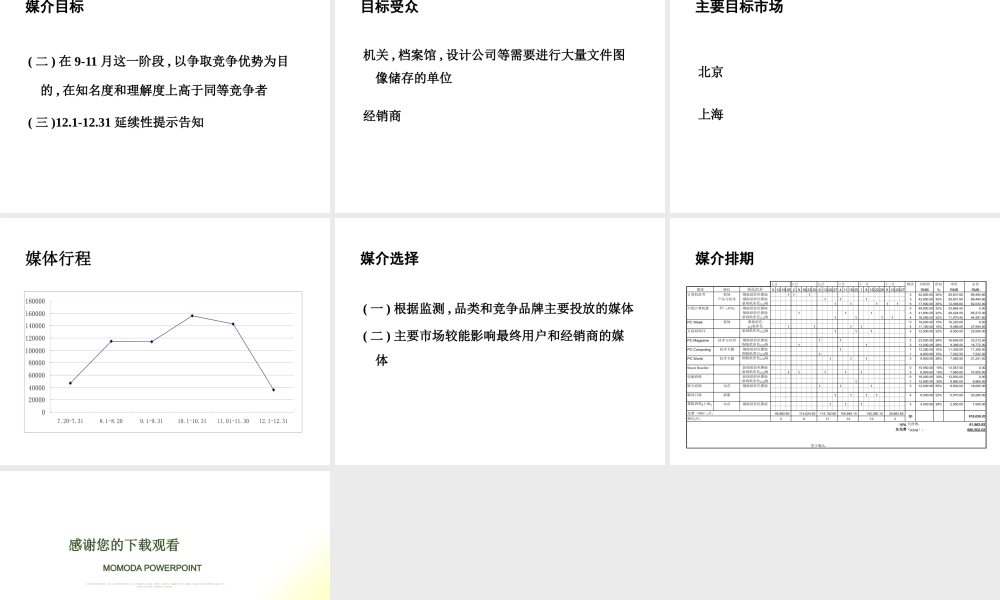Click the text 北京
Viewport: 1000px width, 600px height.
point(710,72)
